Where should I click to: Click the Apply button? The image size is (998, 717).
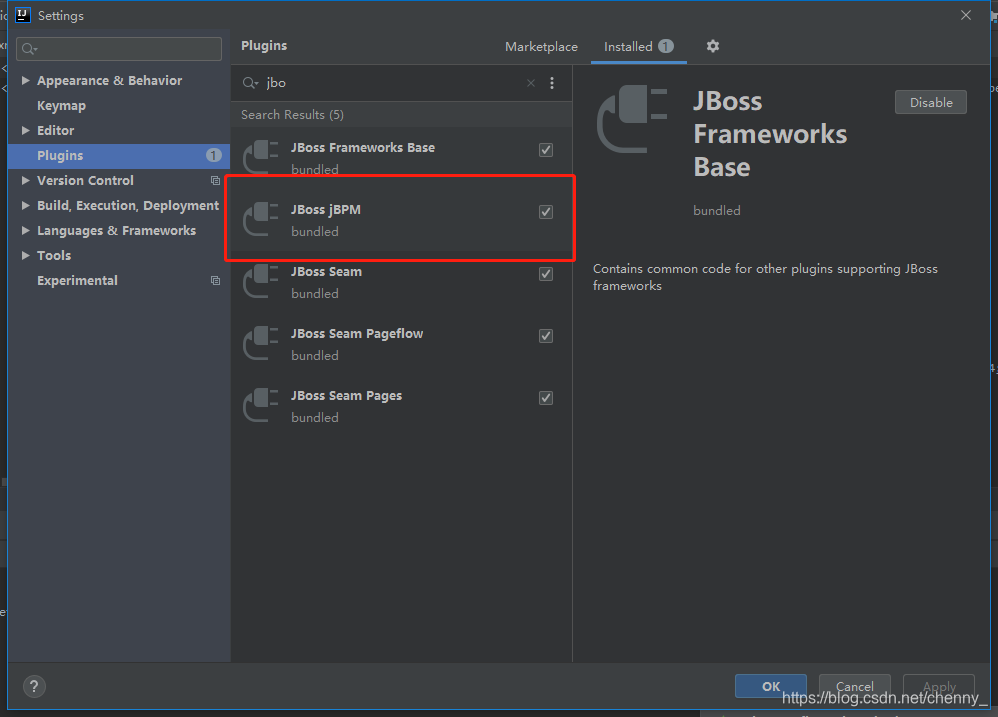pyautogui.click(x=939, y=686)
